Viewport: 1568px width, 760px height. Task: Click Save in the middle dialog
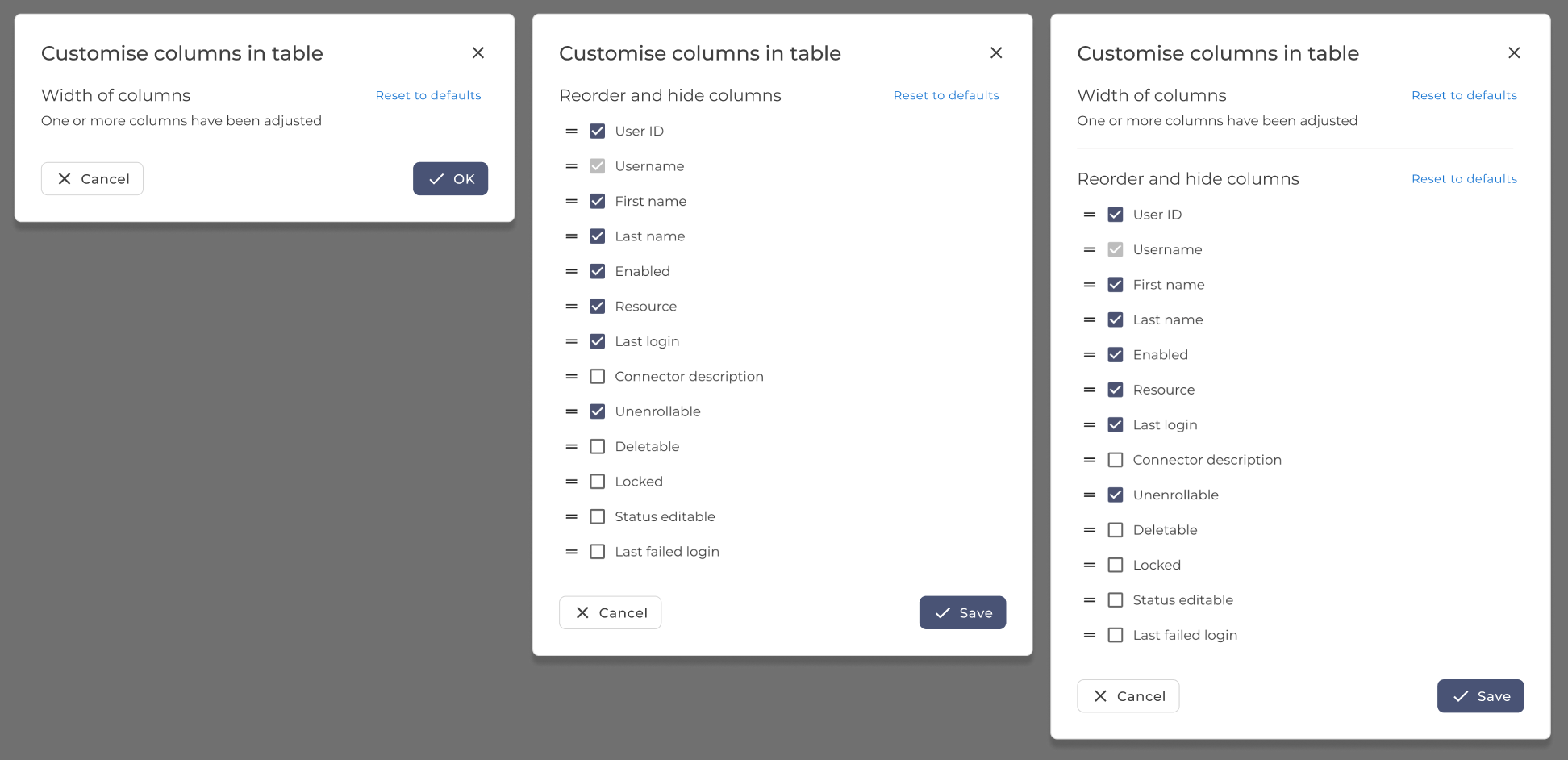962,612
